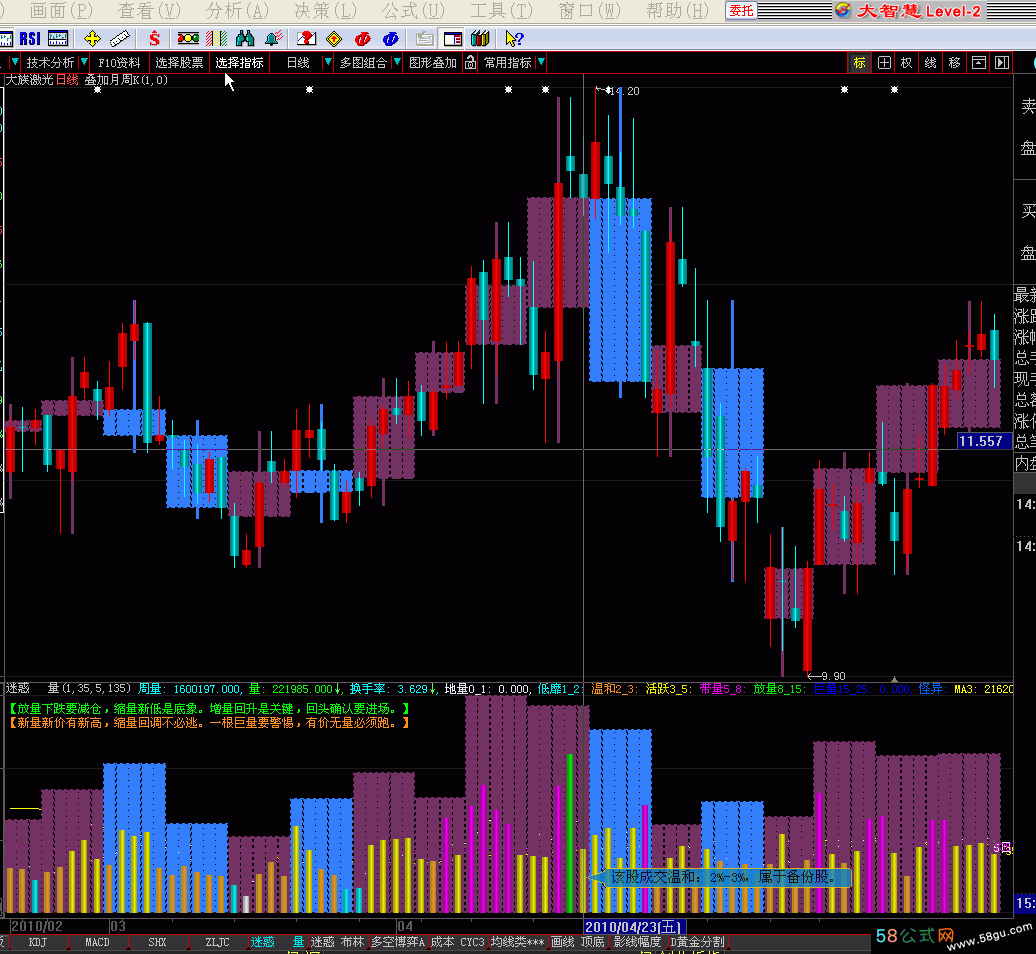The width and height of the screenshot is (1036, 954).
Task: Click the traffic light signal icon
Action: pyautogui.click(x=188, y=39)
